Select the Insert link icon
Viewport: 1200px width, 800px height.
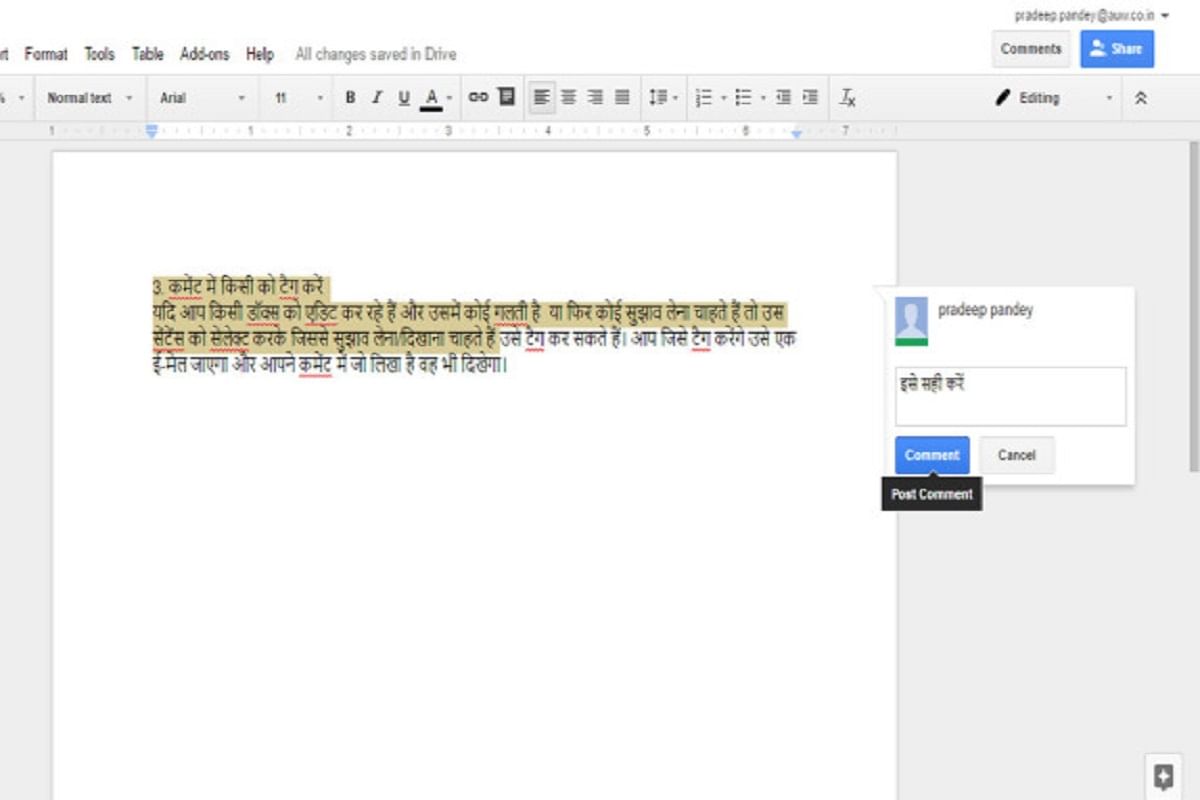[479, 97]
